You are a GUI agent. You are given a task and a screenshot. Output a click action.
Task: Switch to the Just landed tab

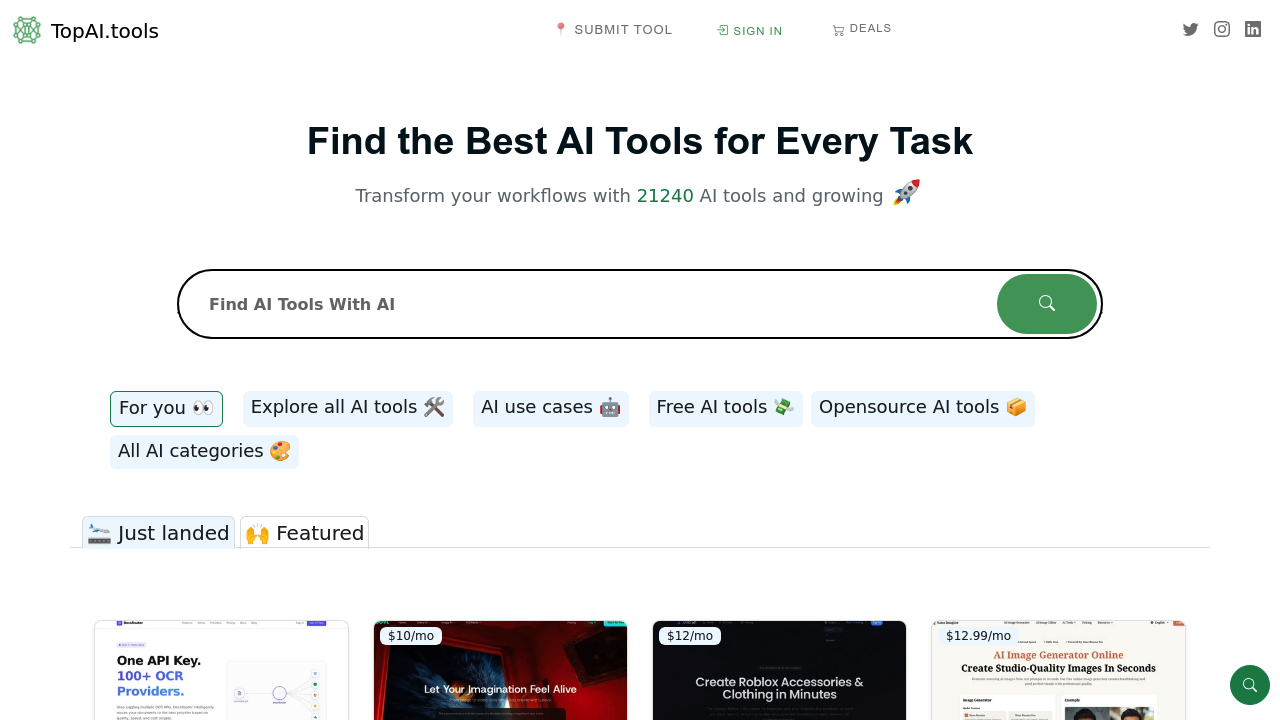point(157,532)
